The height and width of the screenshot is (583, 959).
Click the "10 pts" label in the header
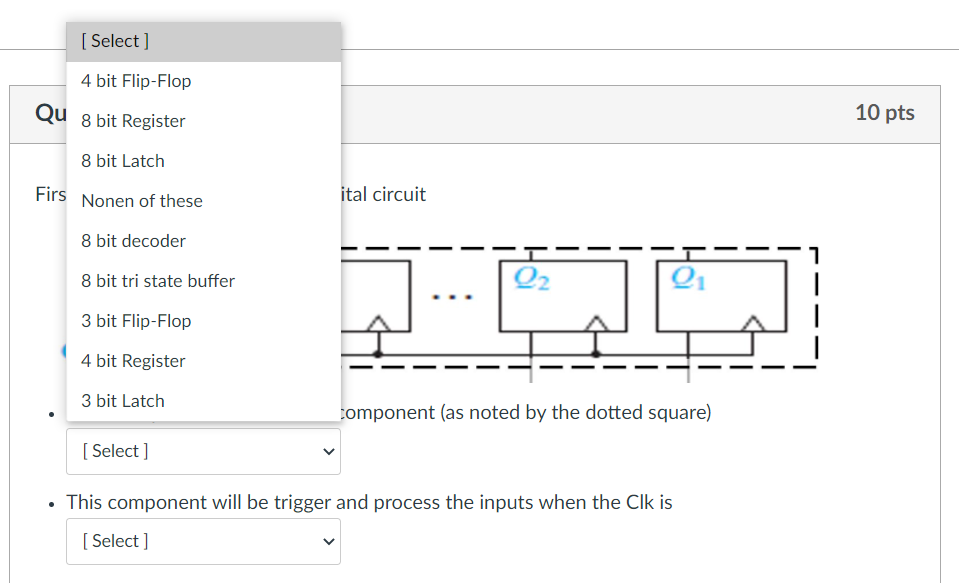884,113
